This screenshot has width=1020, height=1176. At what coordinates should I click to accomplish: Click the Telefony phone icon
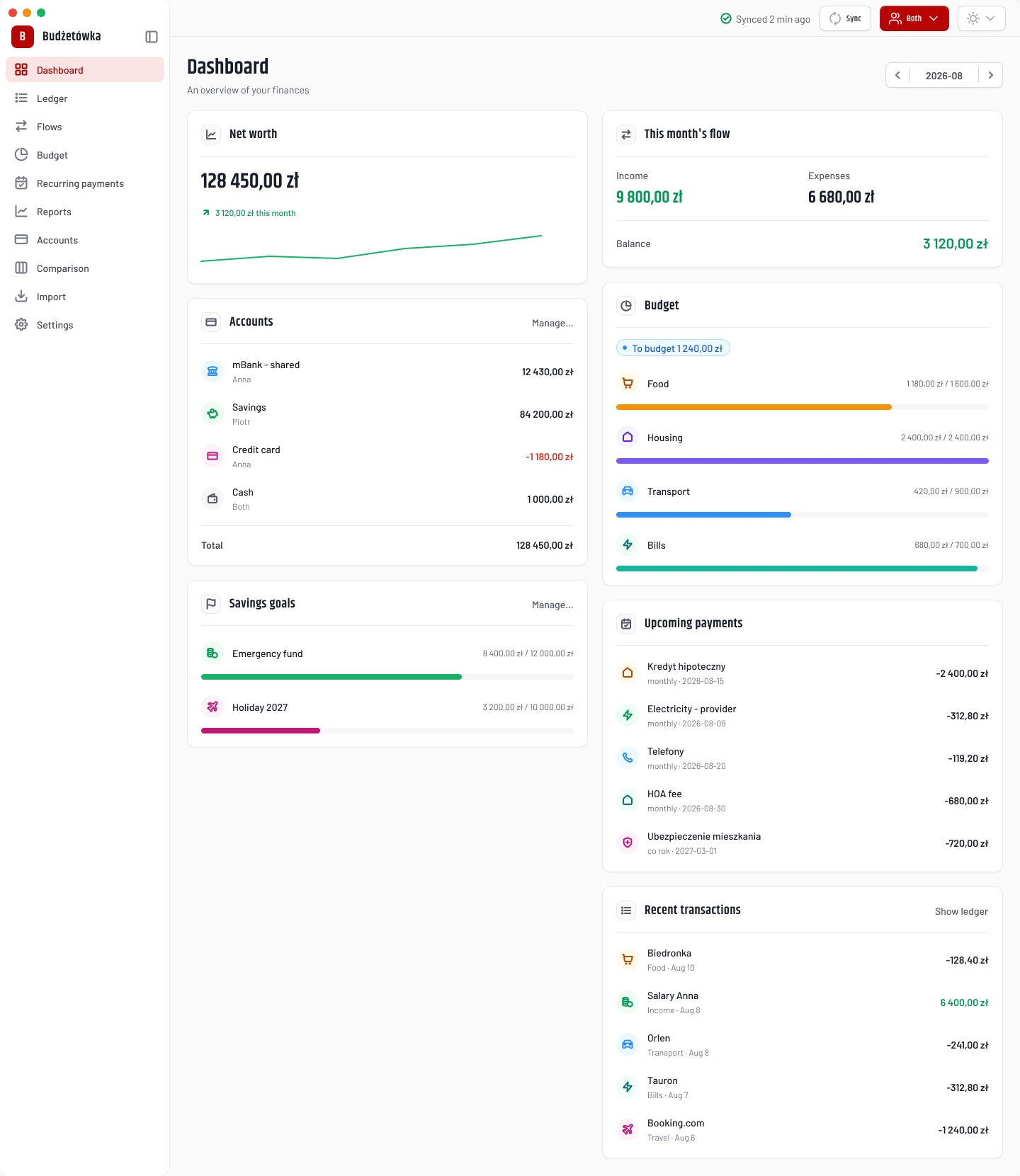coord(628,758)
